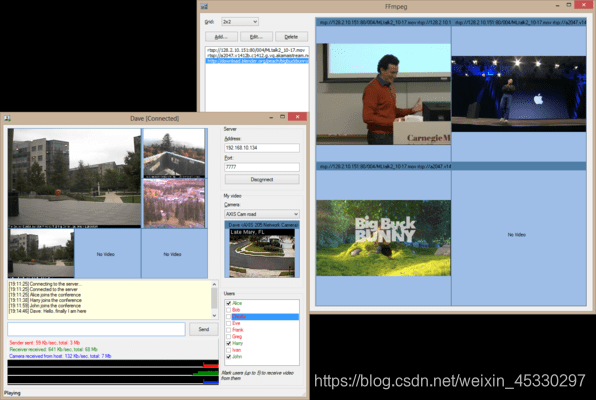The image size is (596, 400).
Task: Check Bob in the Users list
Action: coord(228,310)
